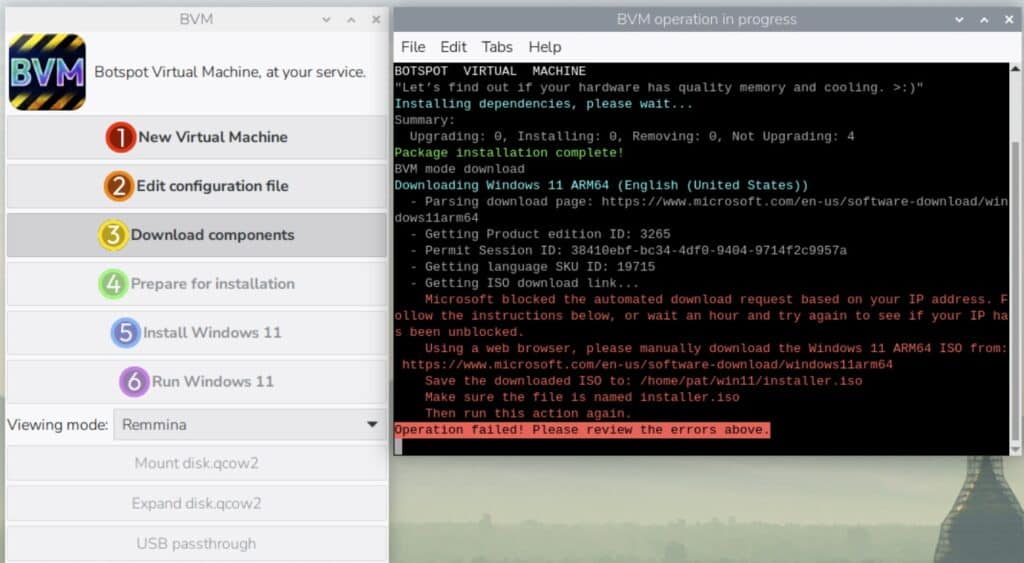Screen dimensions: 1024x563
Task: Click the red number 1 circle icon
Action: click(120, 137)
